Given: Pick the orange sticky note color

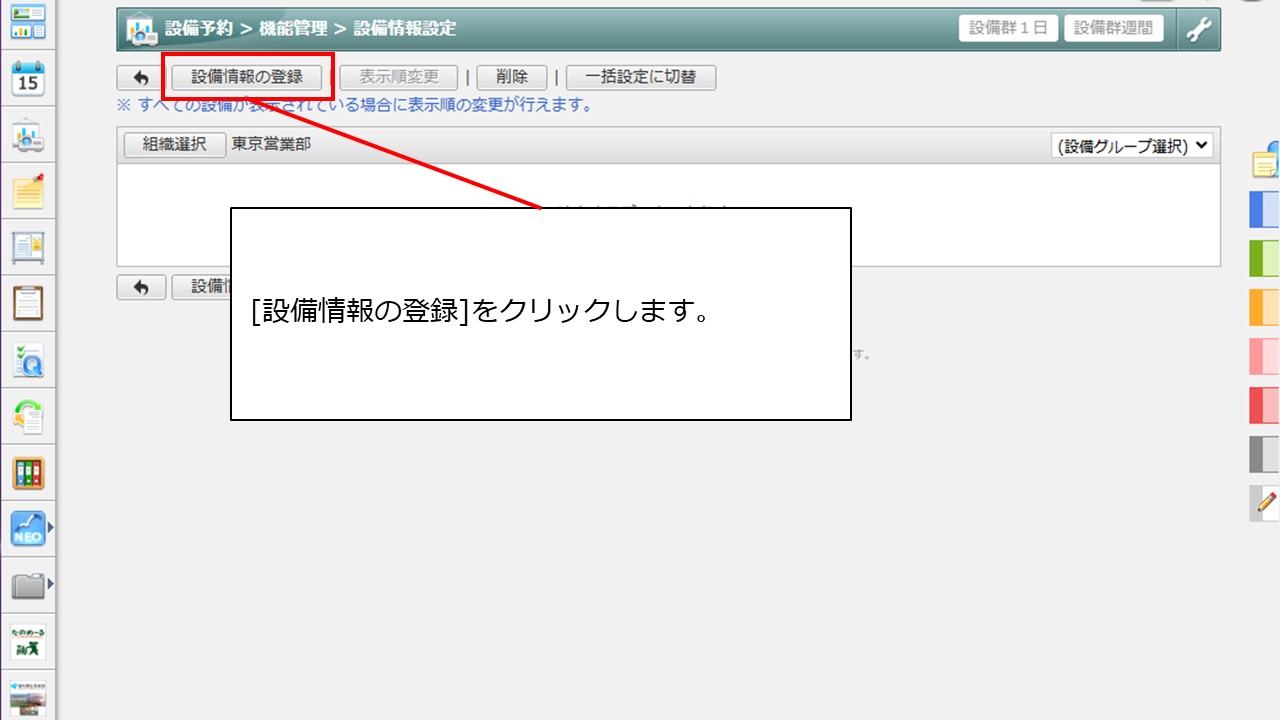Looking at the screenshot, I should (x=1265, y=307).
